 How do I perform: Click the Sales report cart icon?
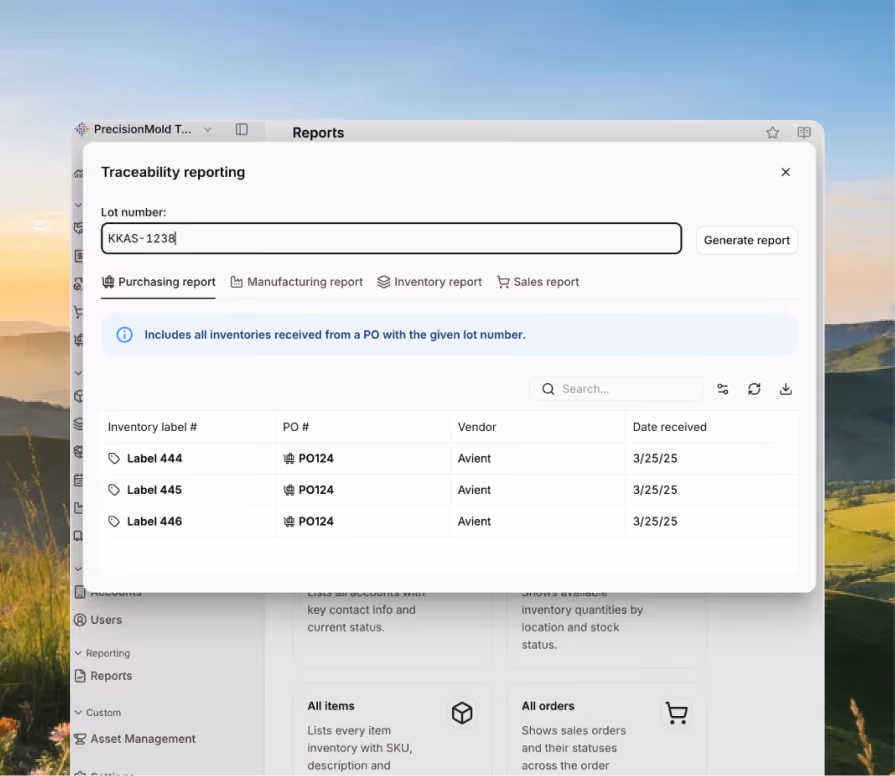click(x=503, y=282)
